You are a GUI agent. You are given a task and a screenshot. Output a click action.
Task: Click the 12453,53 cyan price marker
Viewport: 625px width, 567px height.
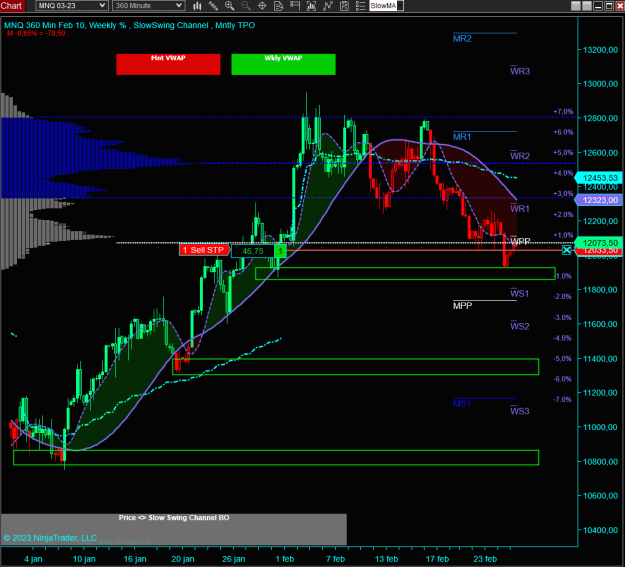[599, 178]
